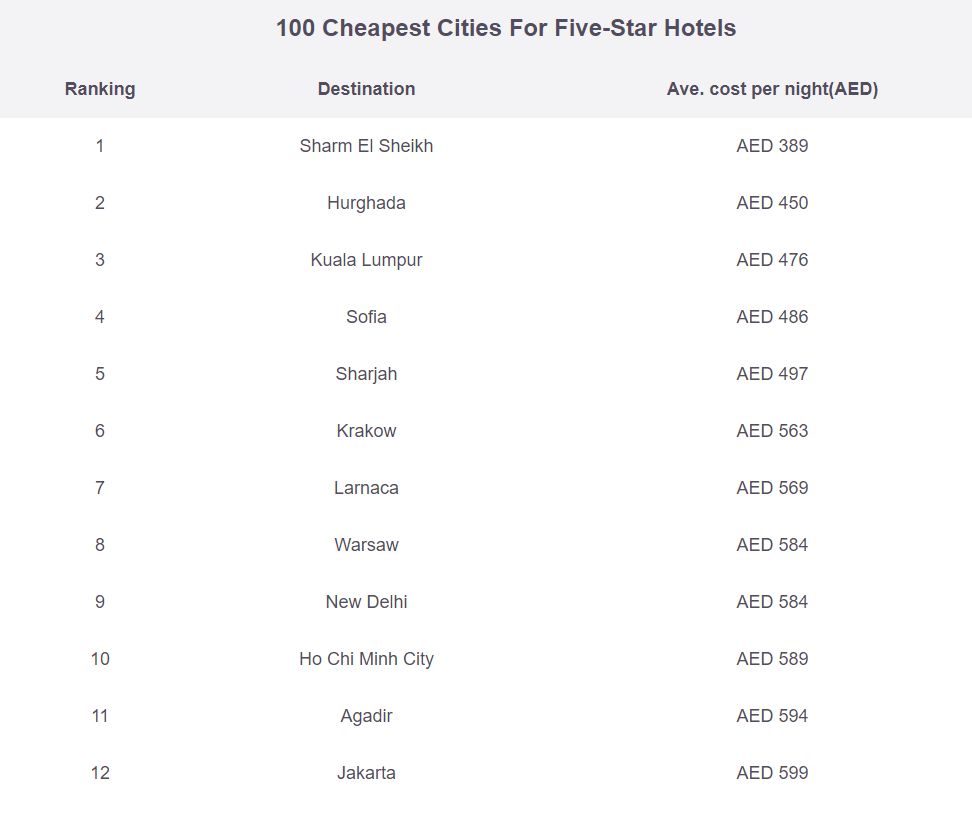This screenshot has width=972, height=813.
Task: Click the Krakow destination entry
Action: tap(366, 431)
